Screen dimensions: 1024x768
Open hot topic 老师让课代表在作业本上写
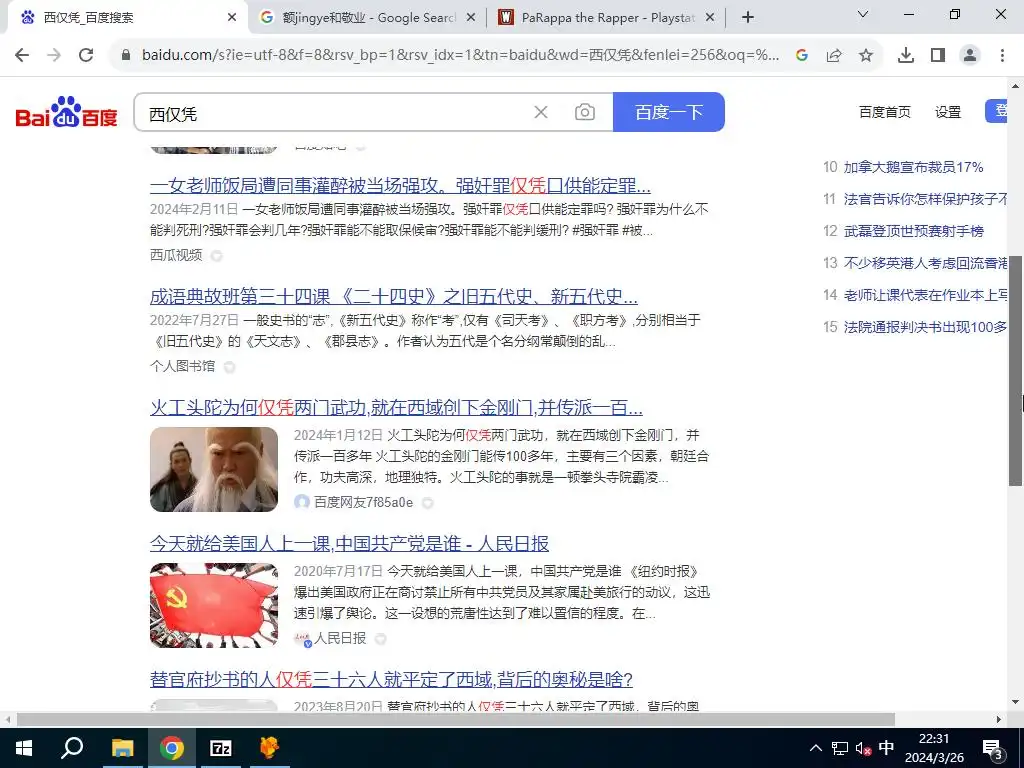tap(925, 295)
